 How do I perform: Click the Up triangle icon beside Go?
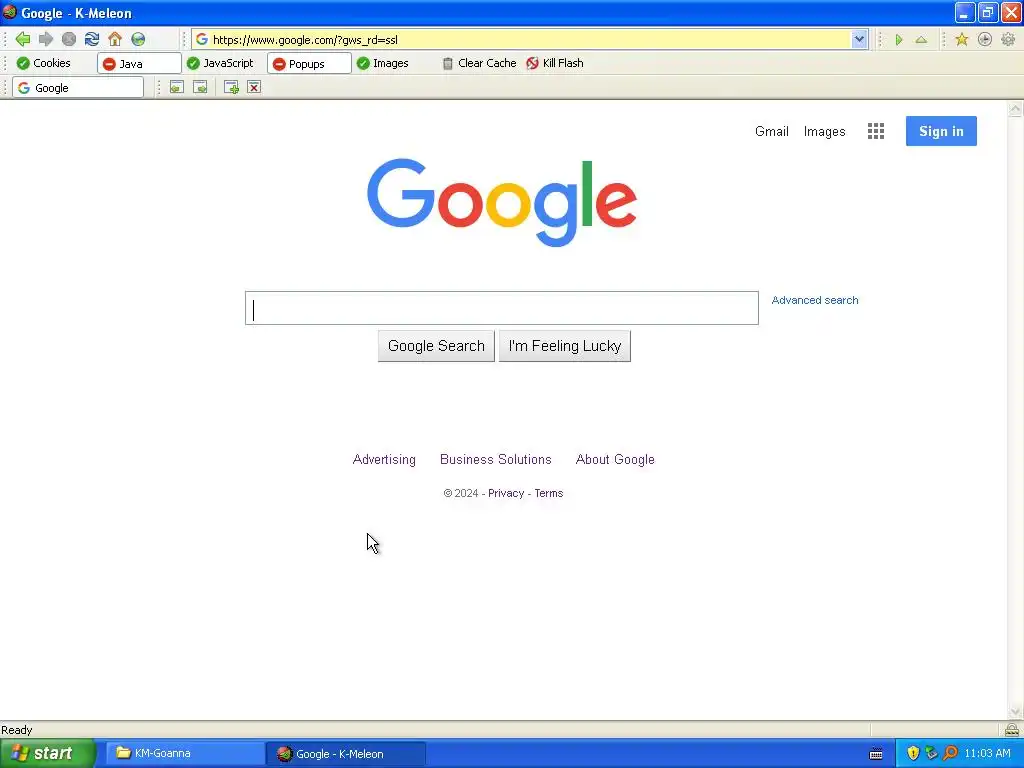pyautogui.click(x=921, y=40)
